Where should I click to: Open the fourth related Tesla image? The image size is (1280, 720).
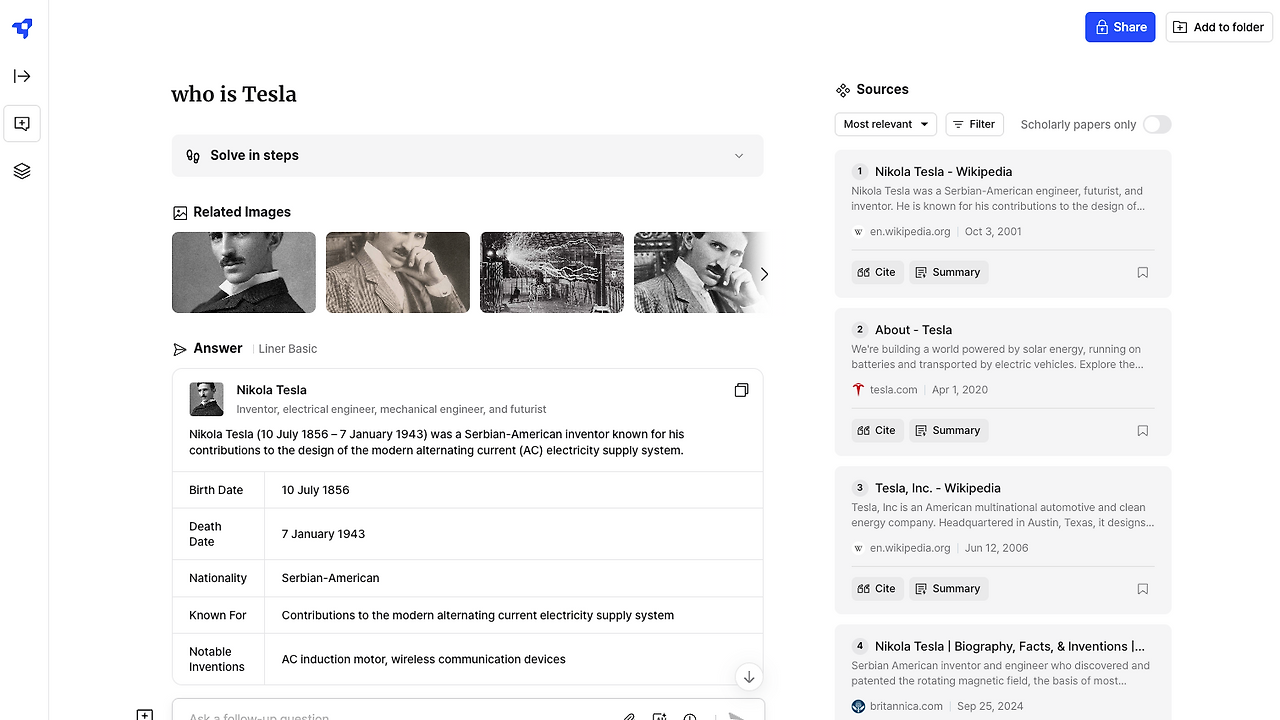click(699, 272)
